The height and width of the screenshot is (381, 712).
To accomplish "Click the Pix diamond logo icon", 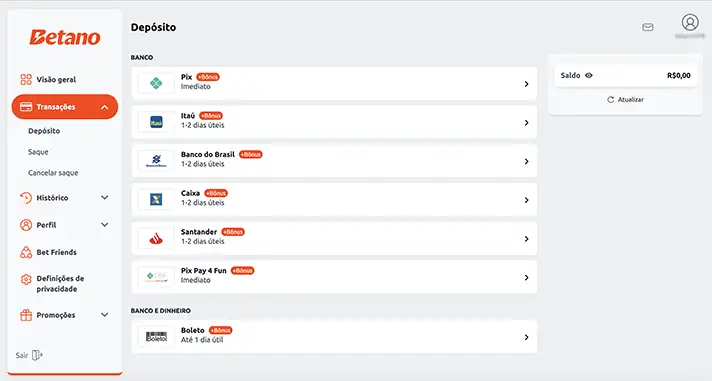I will click(x=156, y=84).
